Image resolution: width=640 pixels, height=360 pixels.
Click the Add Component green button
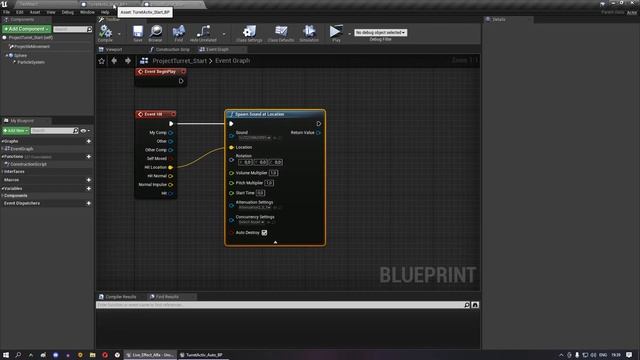(27, 29)
